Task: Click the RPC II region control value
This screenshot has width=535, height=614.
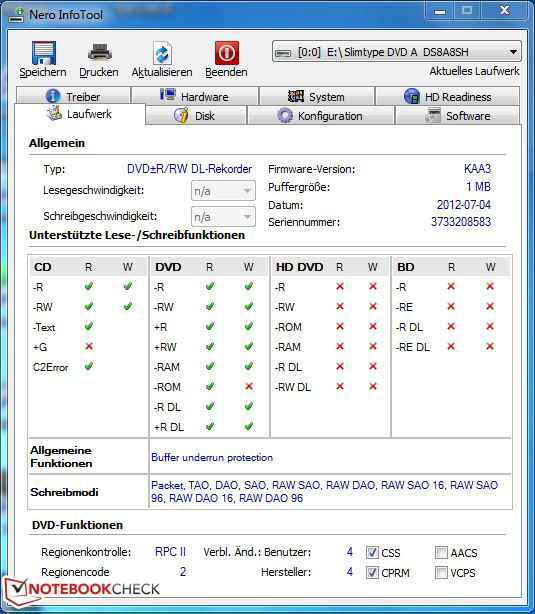Action: pyautogui.click(x=170, y=552)
